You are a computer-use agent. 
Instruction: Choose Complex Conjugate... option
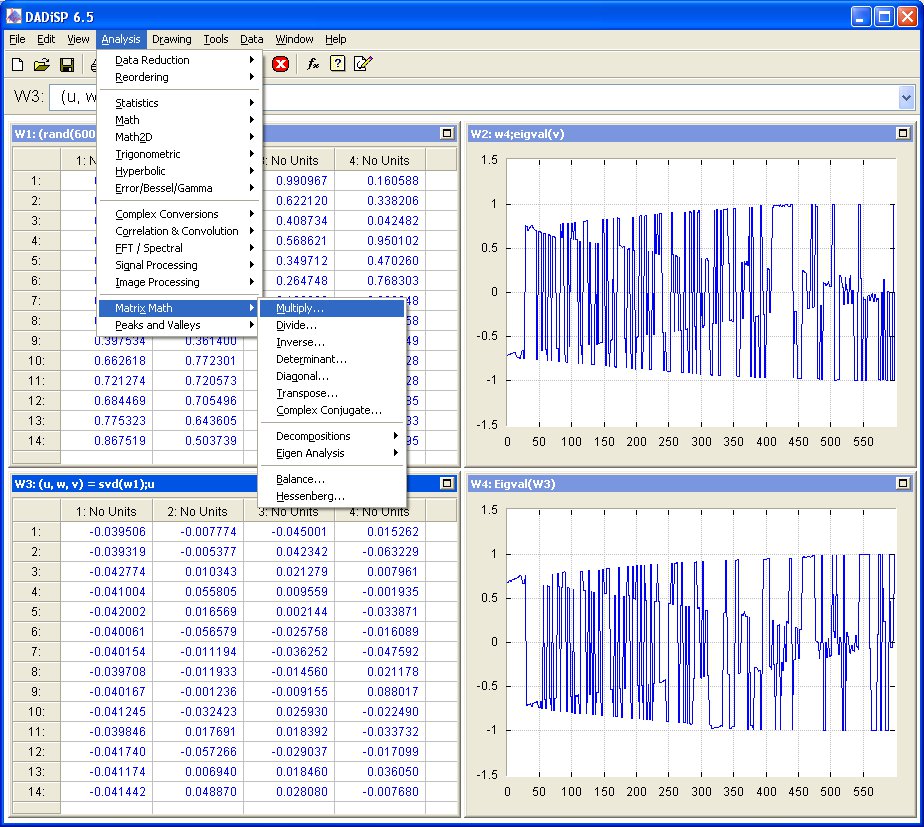pos(332,411)
